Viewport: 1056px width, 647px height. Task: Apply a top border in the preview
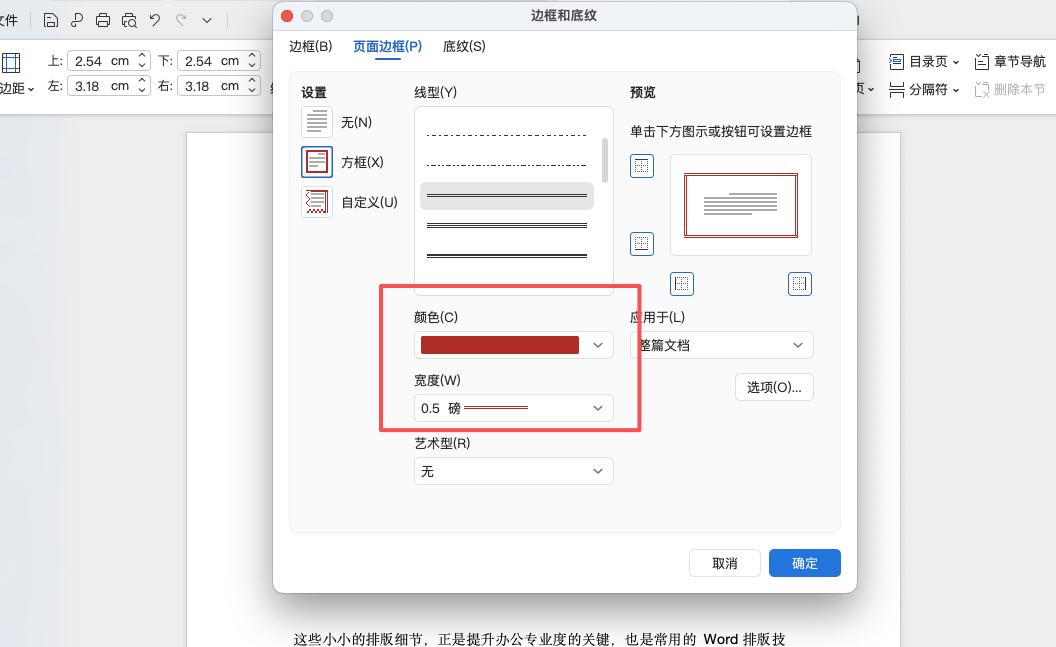pos(641,166)
